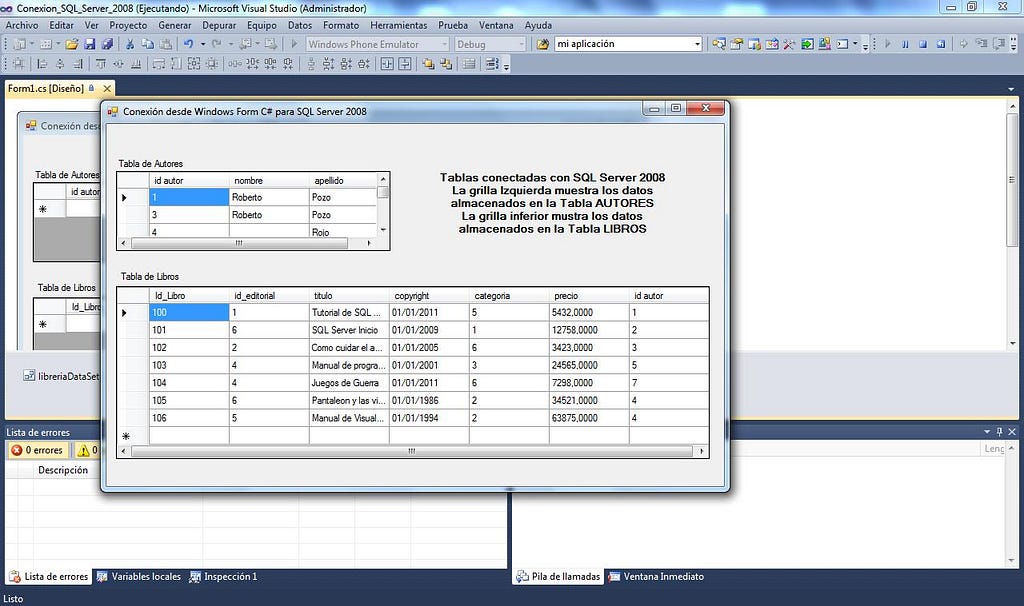The width and height of the screenshot is (1024, 606).
Task: Open the Herramientas menu
Action: pyautogui.click(x=398, y=25)
